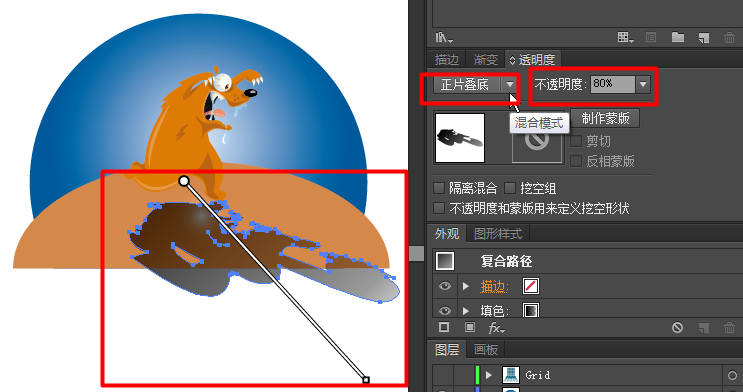Click the 制作蒙版 button
This screenshot has height=392, width=743.
605,118
